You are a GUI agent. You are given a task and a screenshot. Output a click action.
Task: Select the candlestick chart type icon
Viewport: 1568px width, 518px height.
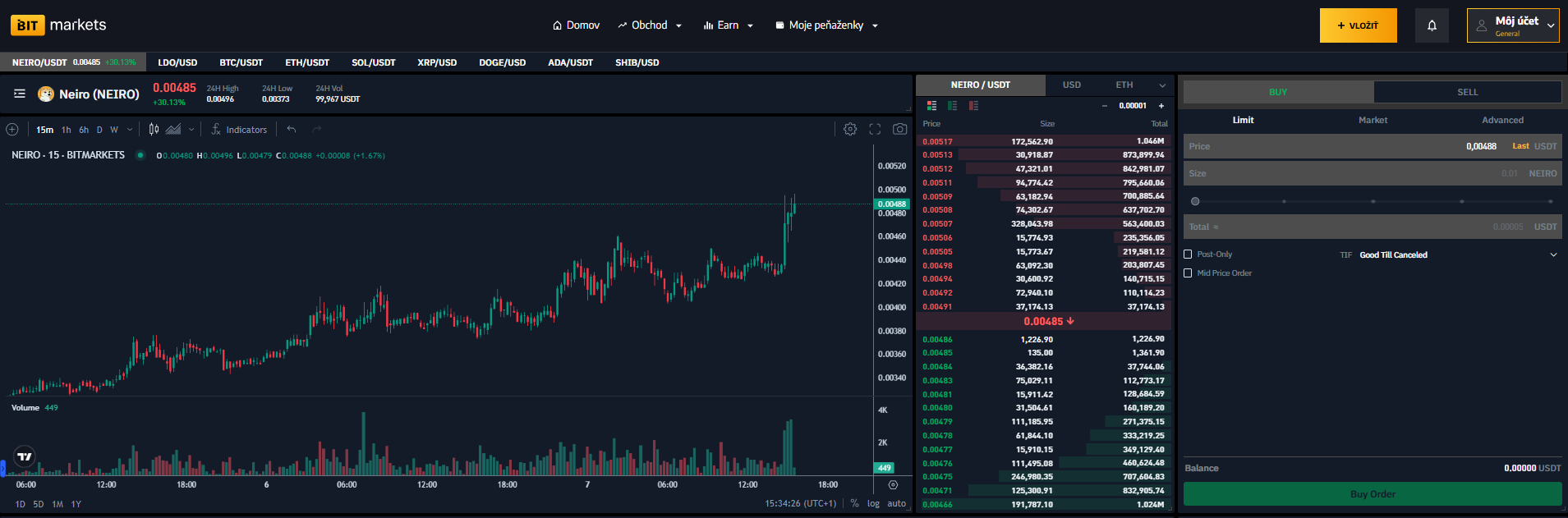coord(154,129)
